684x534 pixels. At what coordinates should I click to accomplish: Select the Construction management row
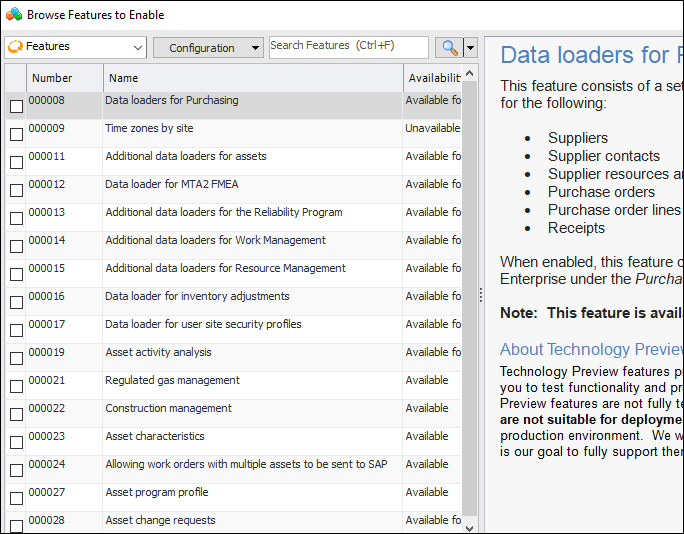tap(168, 408)
